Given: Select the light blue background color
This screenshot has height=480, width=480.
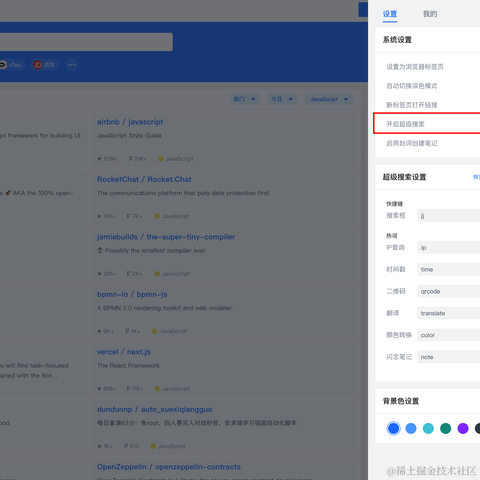Looking at the screenshot, I should pyautogui.click(x=411, y=428).
